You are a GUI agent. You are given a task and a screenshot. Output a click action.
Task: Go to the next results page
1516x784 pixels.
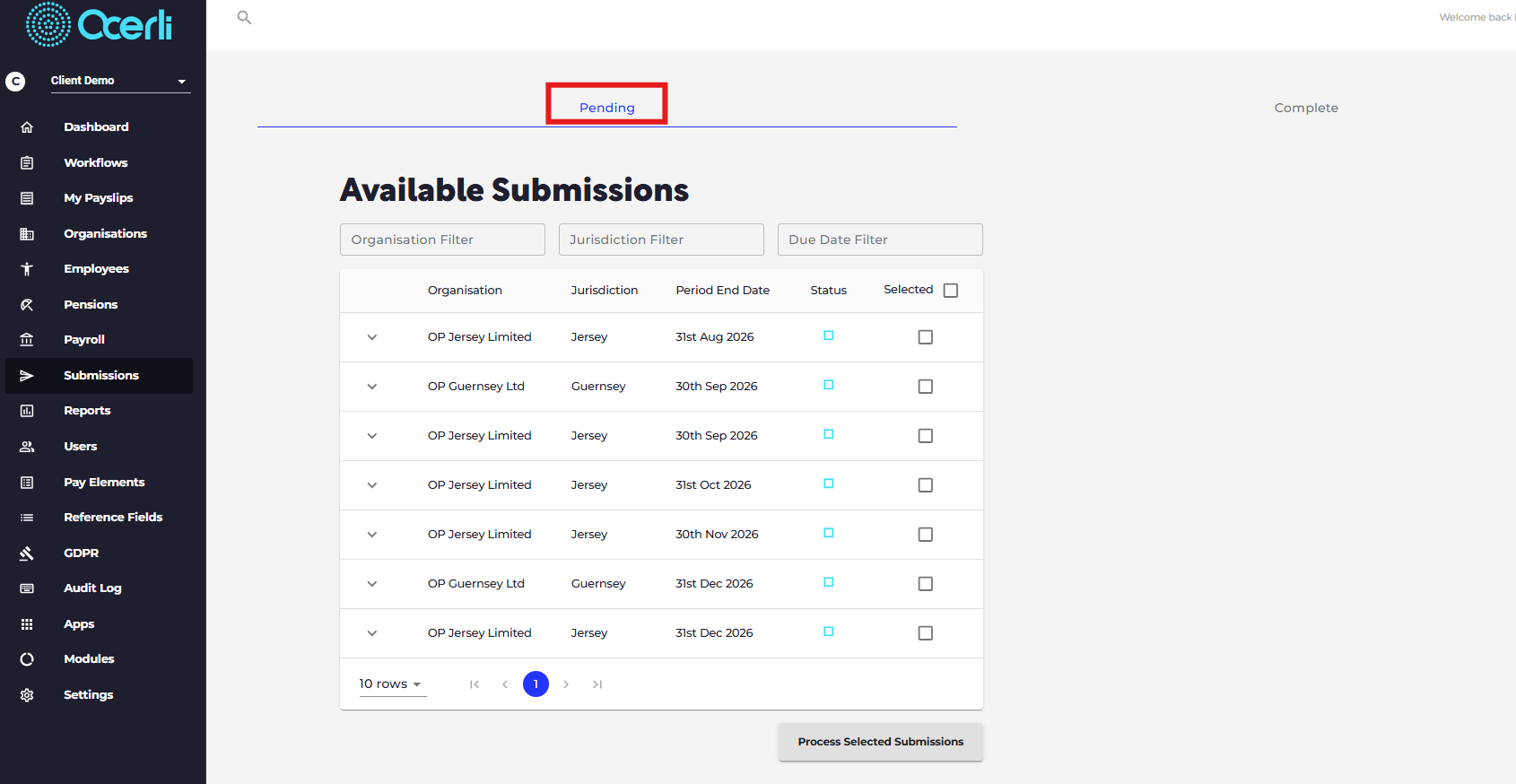coord(566,684)
